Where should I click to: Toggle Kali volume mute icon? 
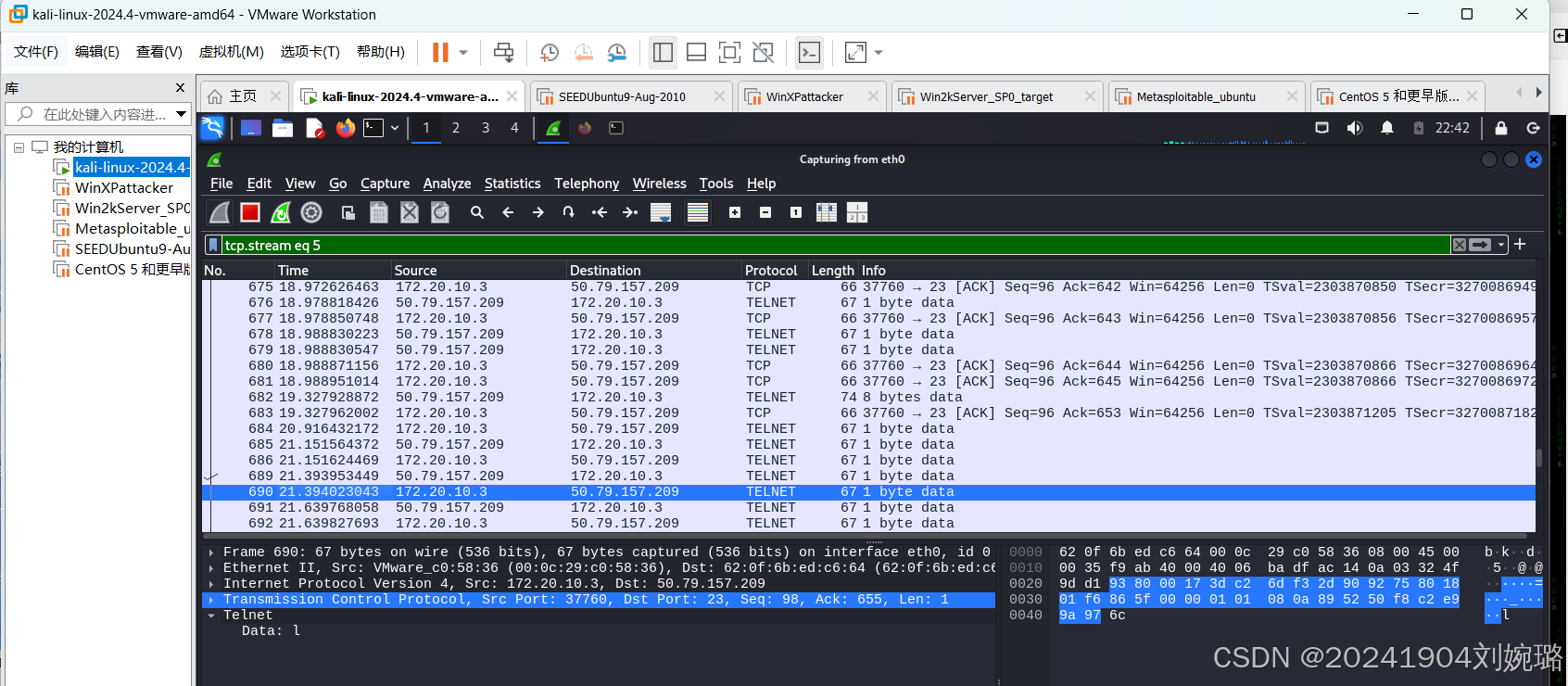coord(1355,128)
